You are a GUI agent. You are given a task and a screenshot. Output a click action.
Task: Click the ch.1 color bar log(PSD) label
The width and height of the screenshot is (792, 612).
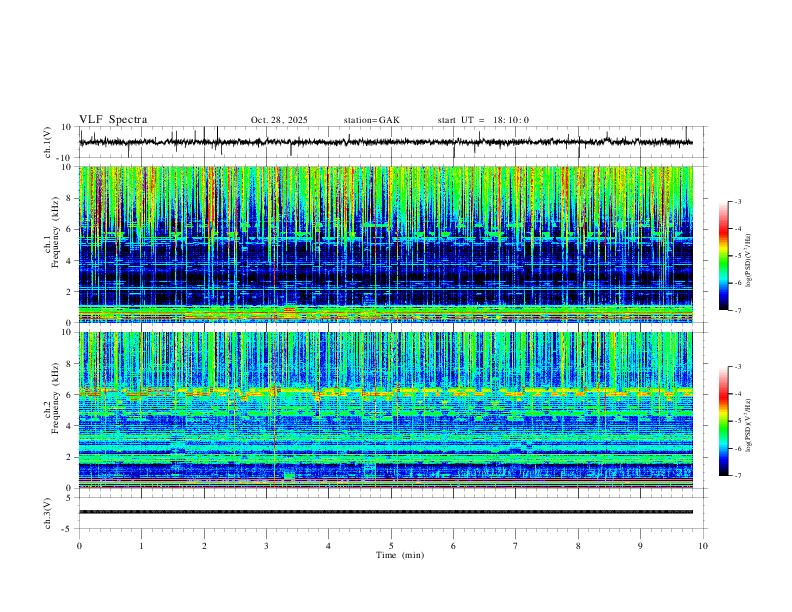(x=748, y=261)
